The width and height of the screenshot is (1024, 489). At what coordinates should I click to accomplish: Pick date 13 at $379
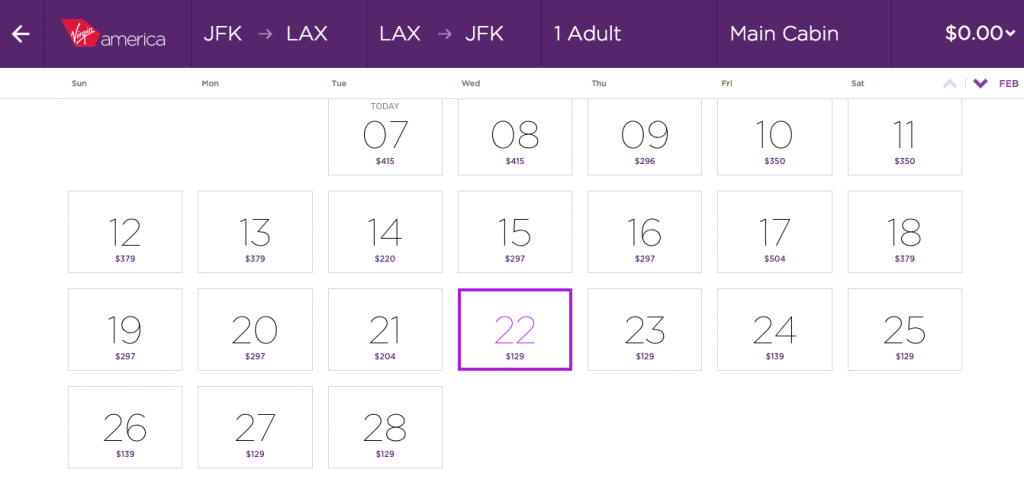(x=255, y=232)
